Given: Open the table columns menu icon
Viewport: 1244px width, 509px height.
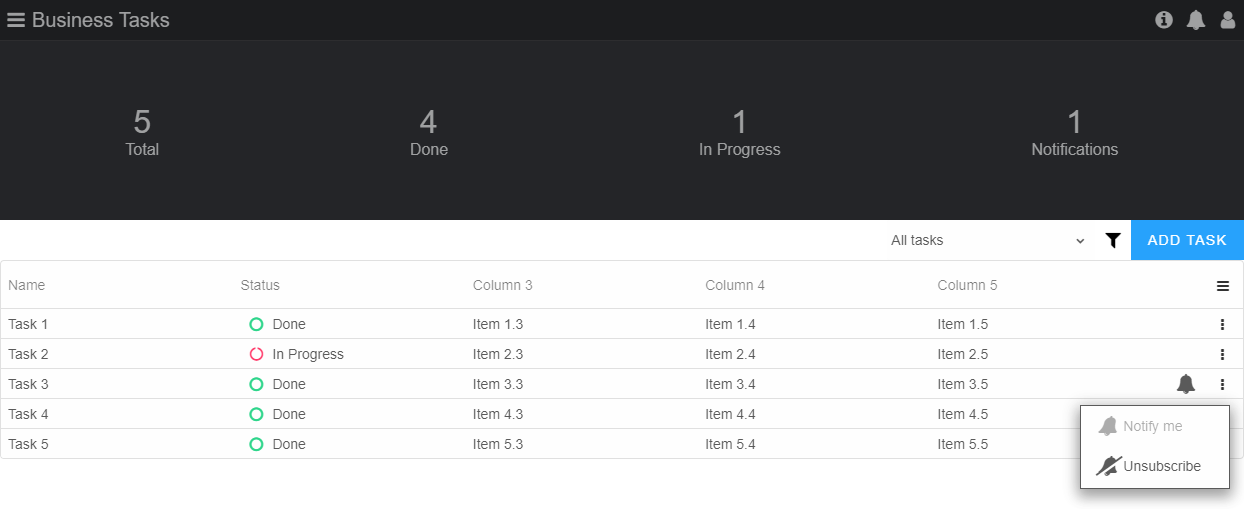Looking at the screenshot, I should [x=1222, y=286].
